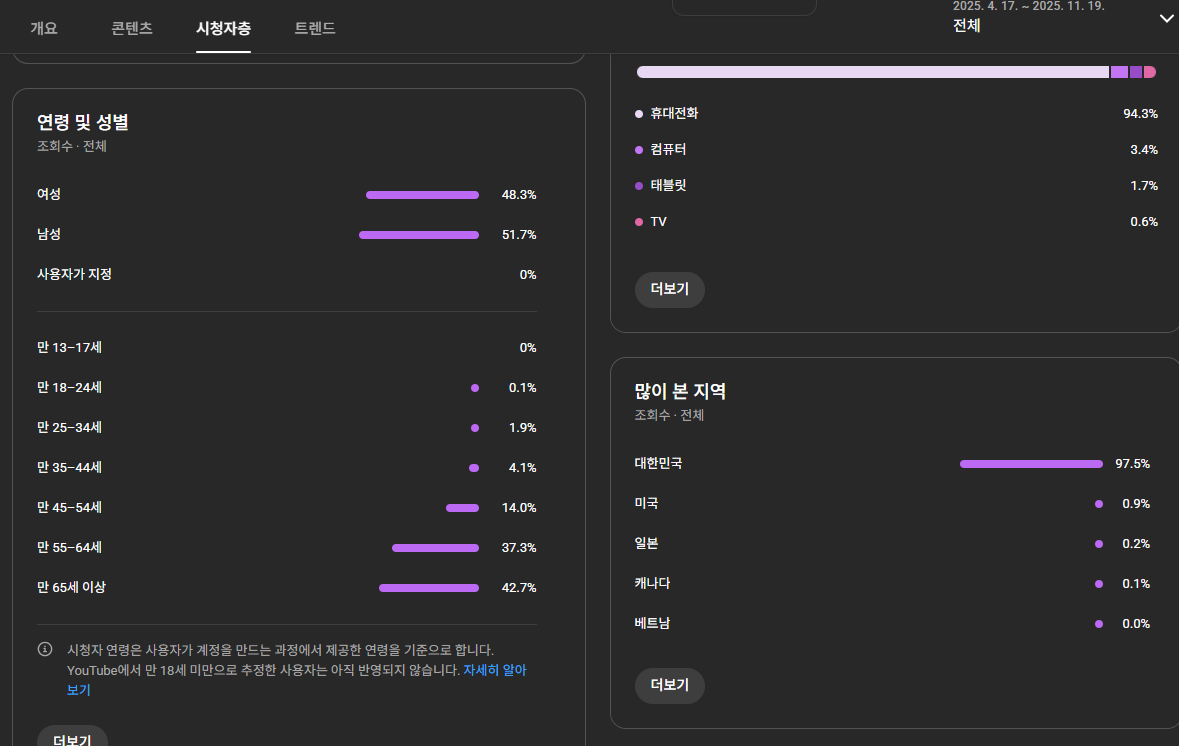This screenshot has width=1179, height=746.
Task: Select the 만 65세 이상 bar
Action: [x=428, y=588]
